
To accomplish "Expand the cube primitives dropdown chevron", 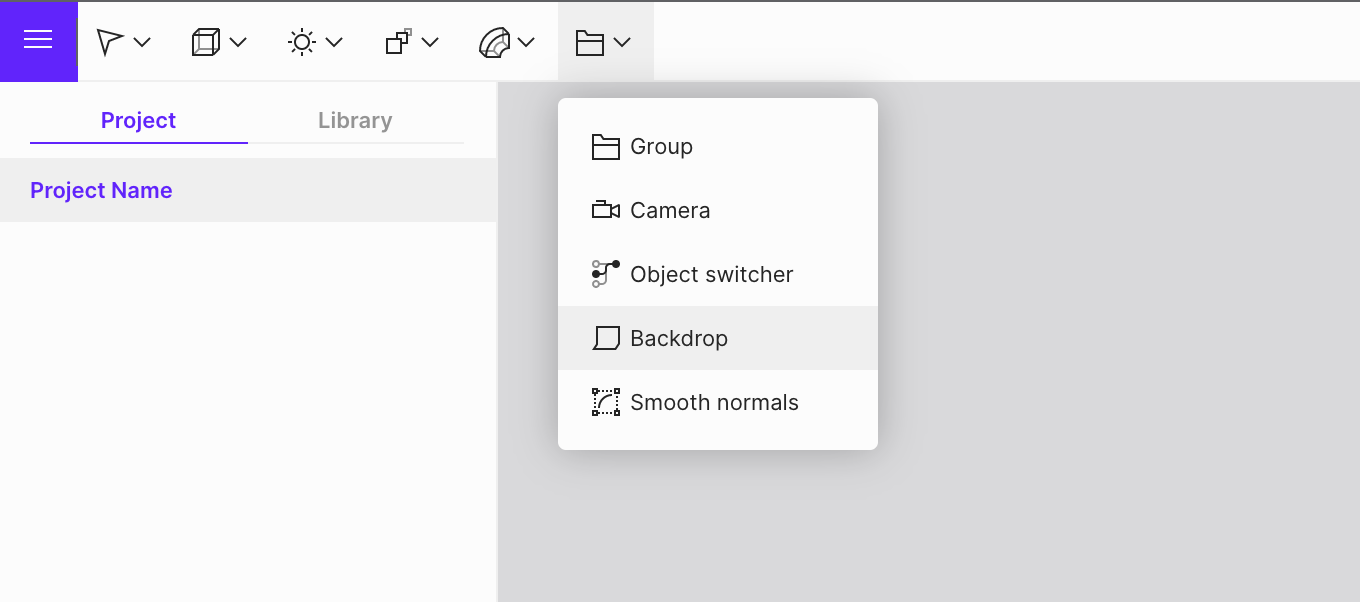I will 238,42.
